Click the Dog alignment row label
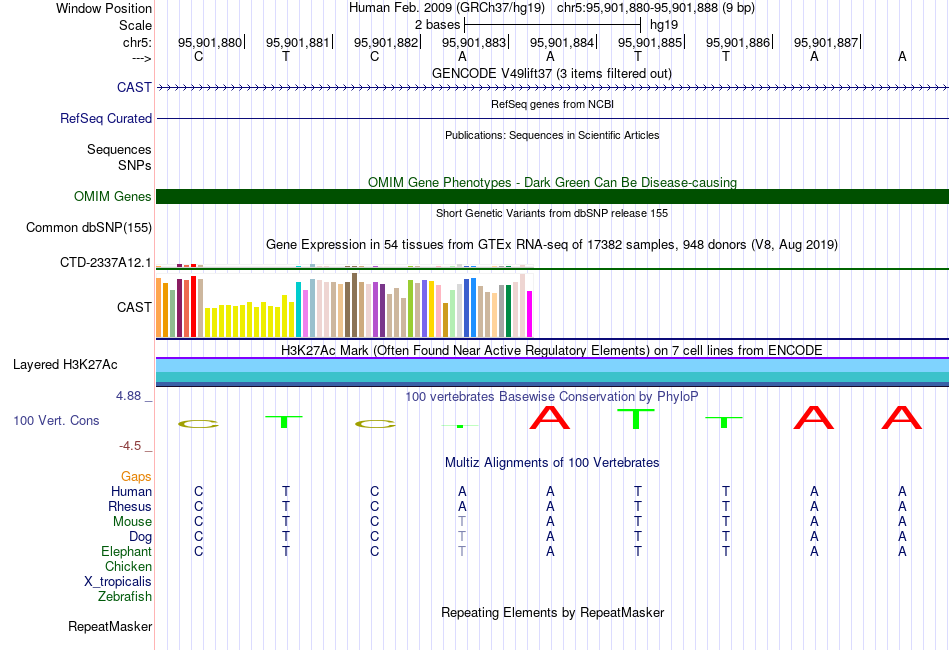 coord(140,537)
